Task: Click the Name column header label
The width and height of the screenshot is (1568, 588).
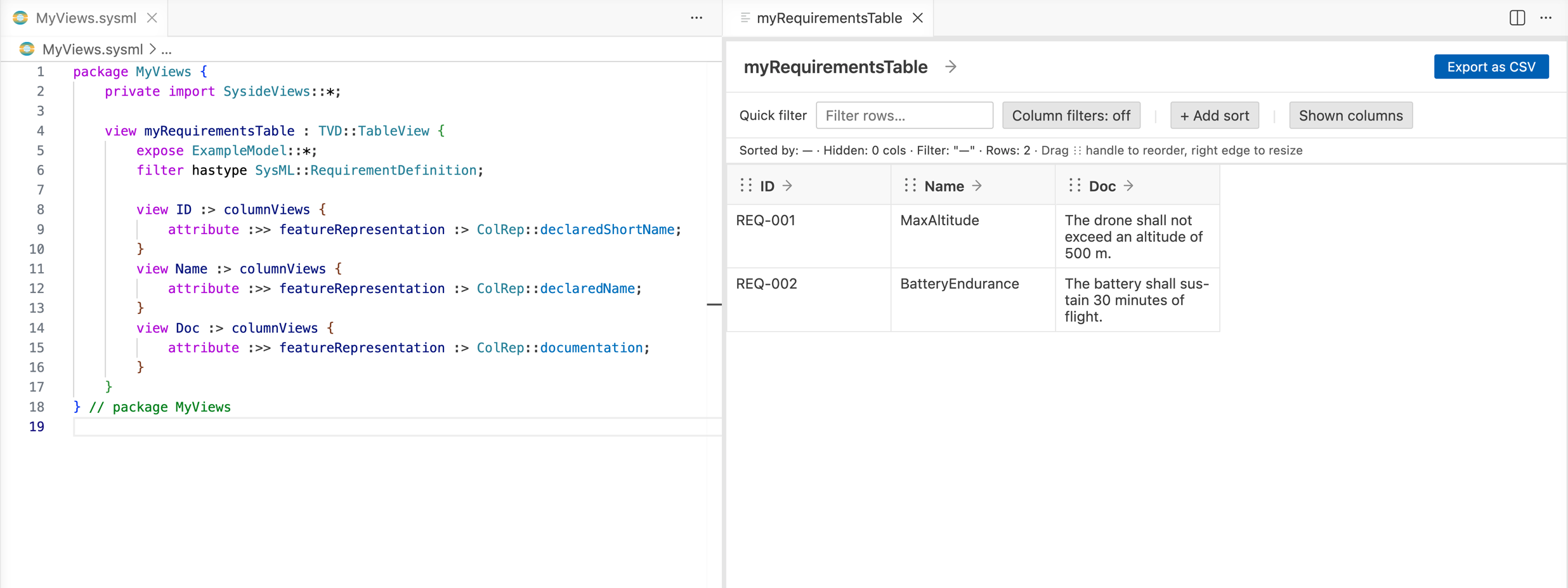Action: [944, 186]
